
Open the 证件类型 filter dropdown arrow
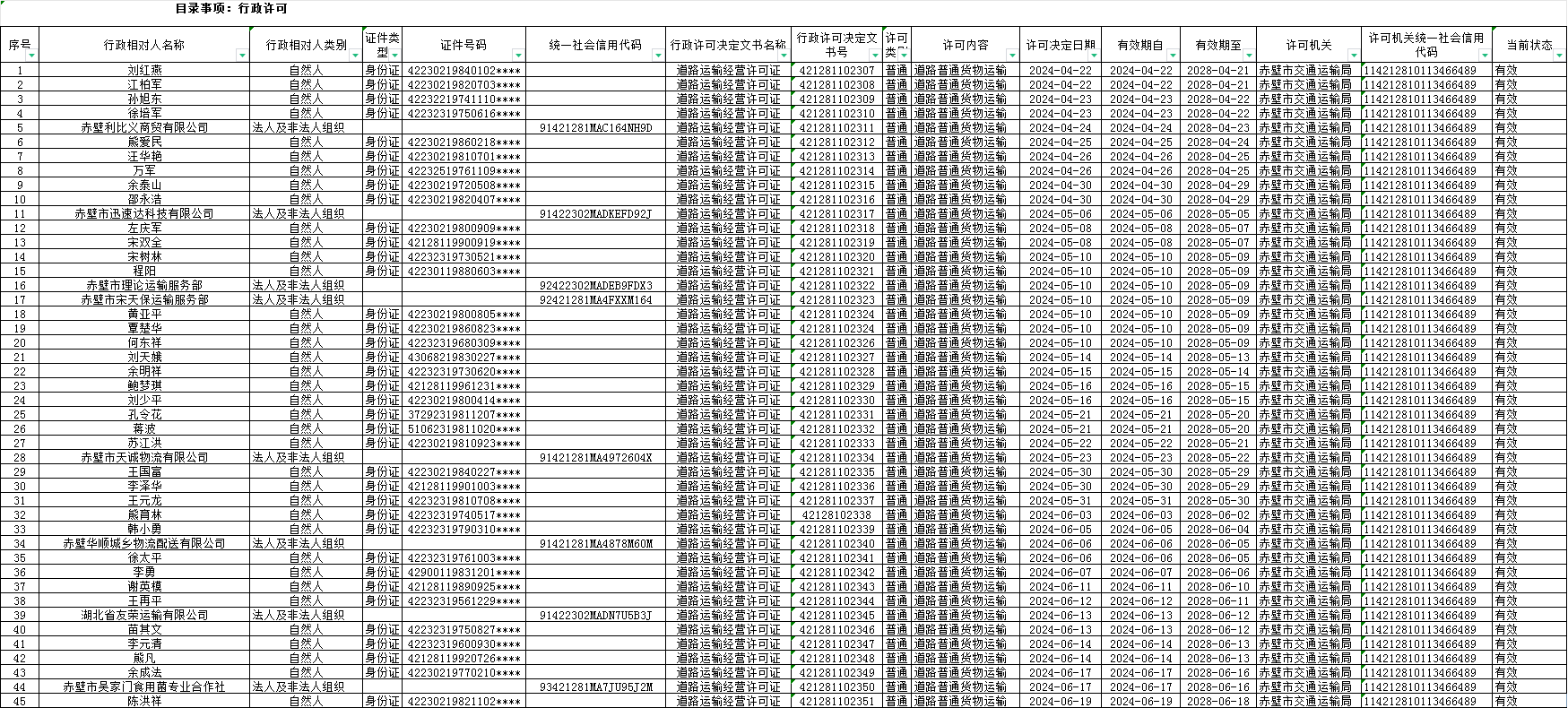pos(395,56)
